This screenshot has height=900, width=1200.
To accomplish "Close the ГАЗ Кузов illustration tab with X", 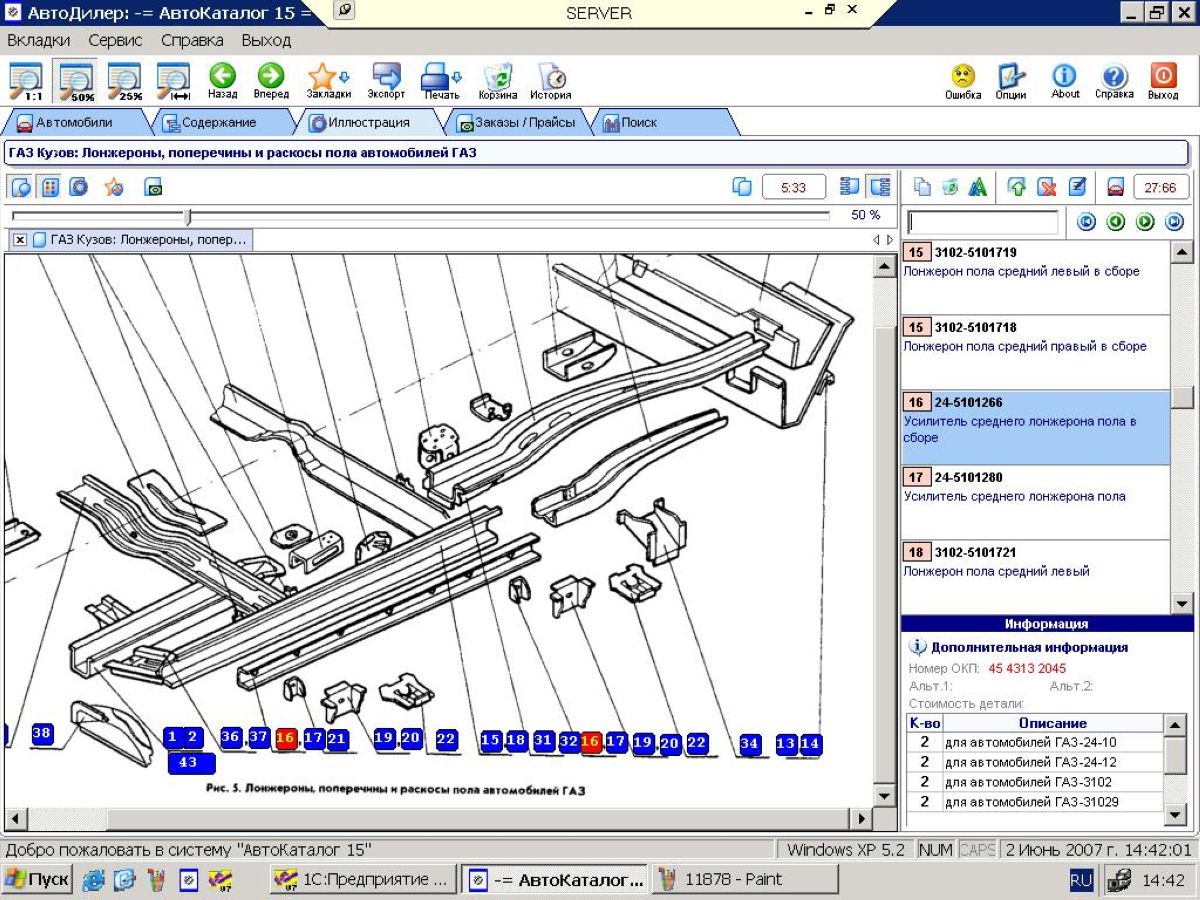I will (20, 240).
